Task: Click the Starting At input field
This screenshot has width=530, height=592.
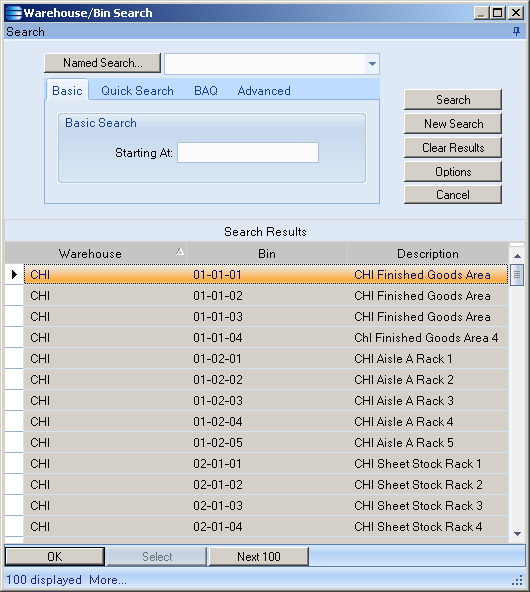Action: [x=248, y=153]
